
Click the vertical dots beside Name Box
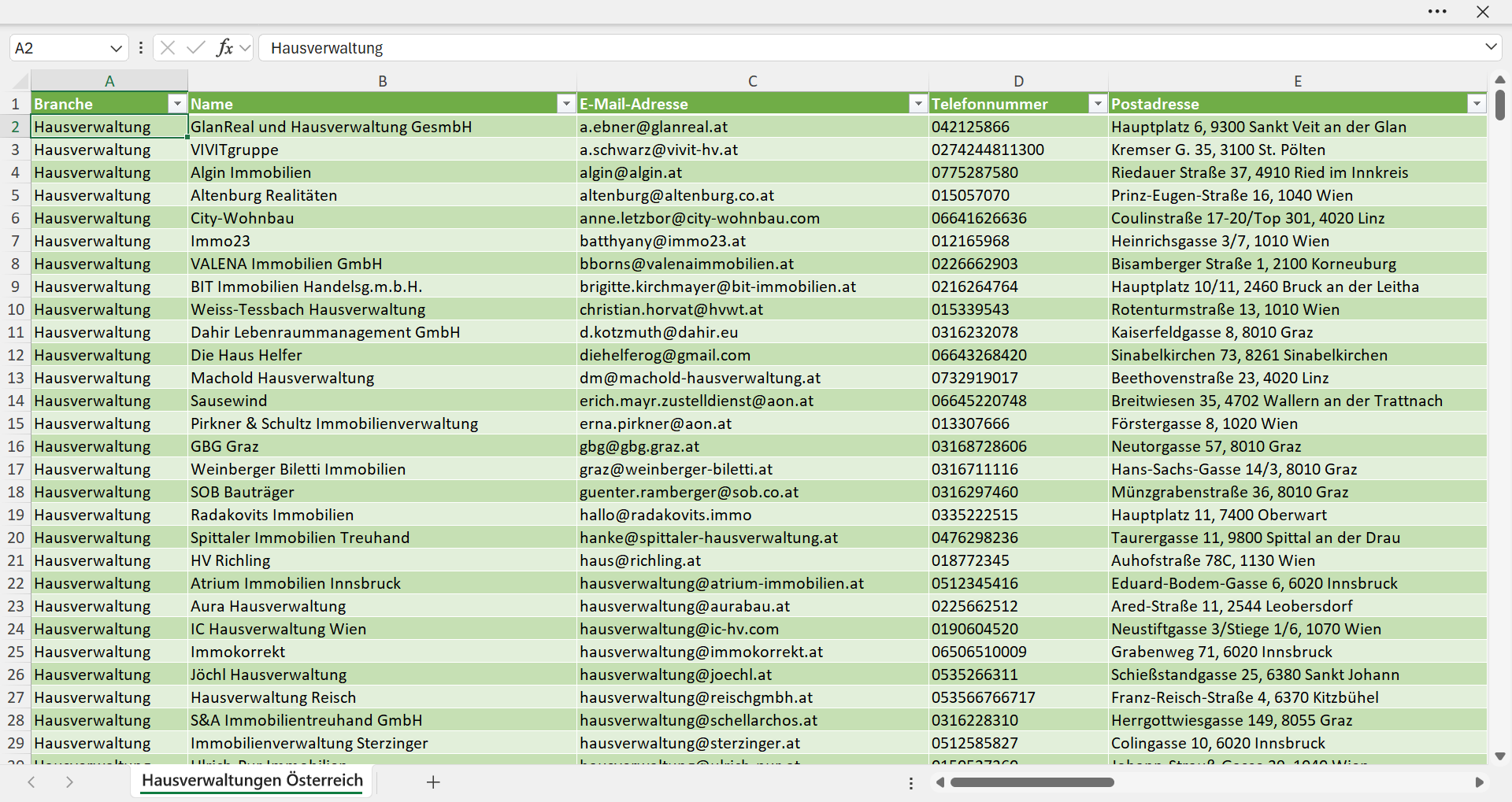coord(141,48)
